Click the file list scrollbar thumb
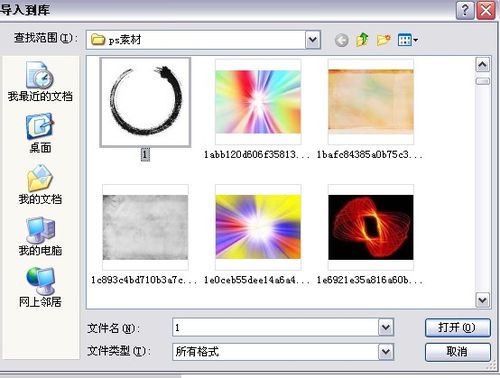This screenshot has height=378, width=500. [483, 81]
